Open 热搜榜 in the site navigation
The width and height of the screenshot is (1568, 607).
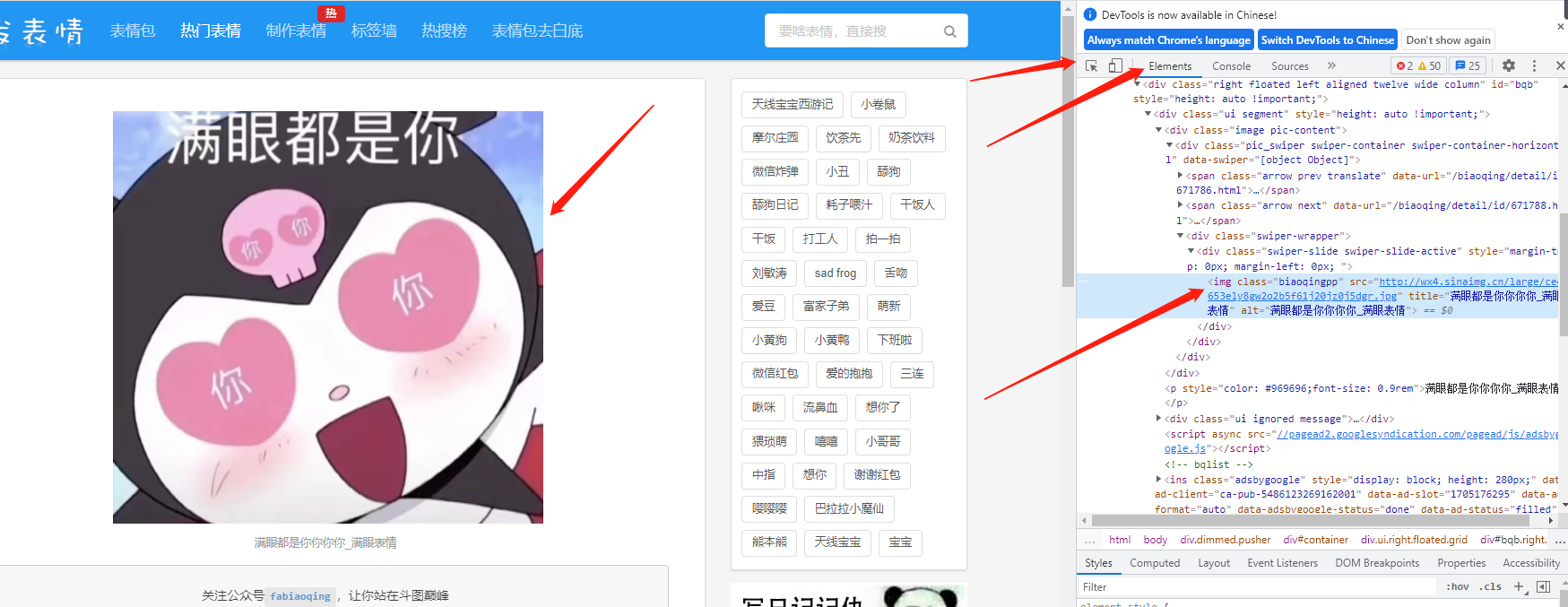click(x=444, y=30)
